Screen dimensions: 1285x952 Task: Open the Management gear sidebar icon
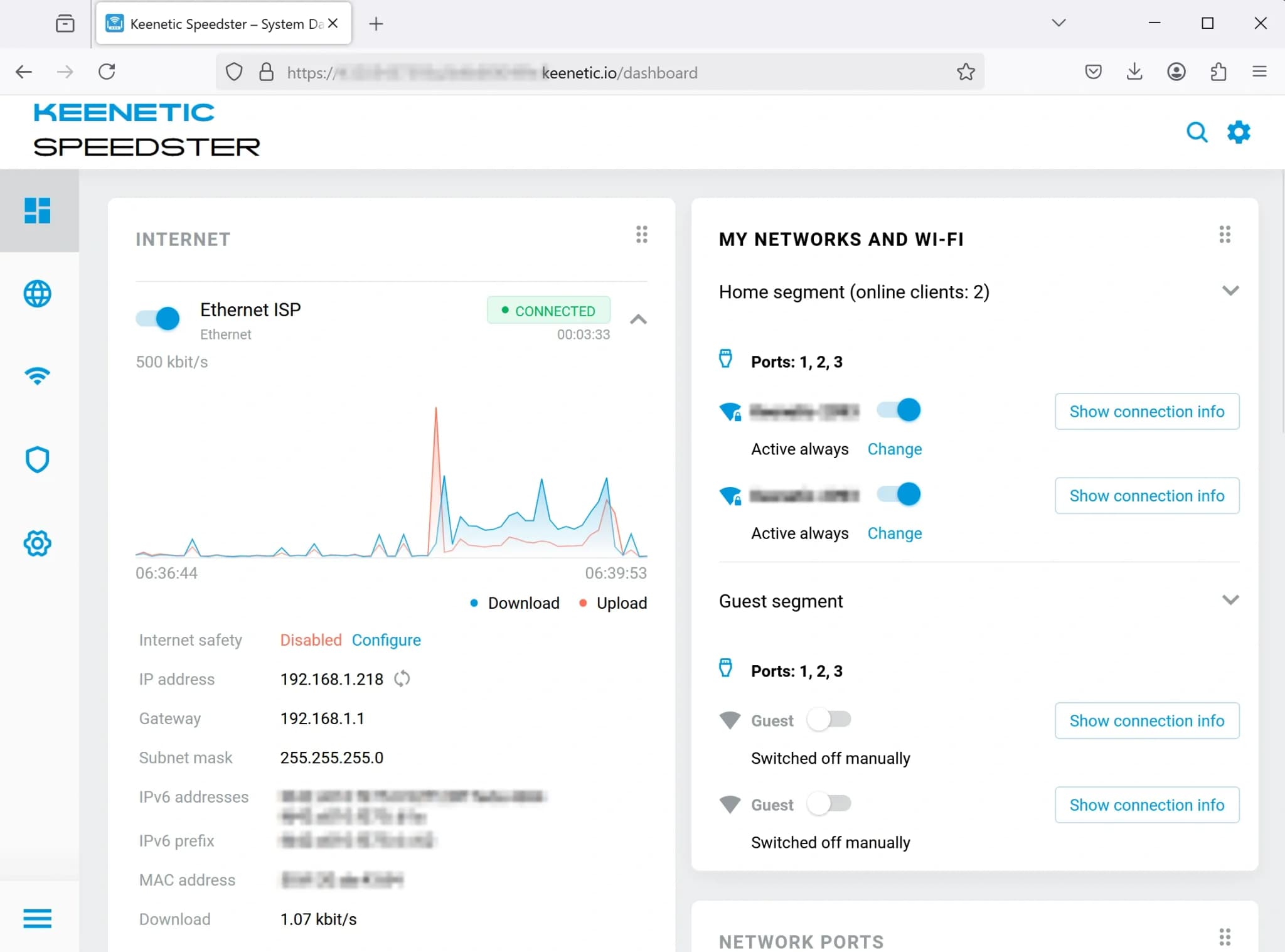pyautogui.click(x=37, y=543)
